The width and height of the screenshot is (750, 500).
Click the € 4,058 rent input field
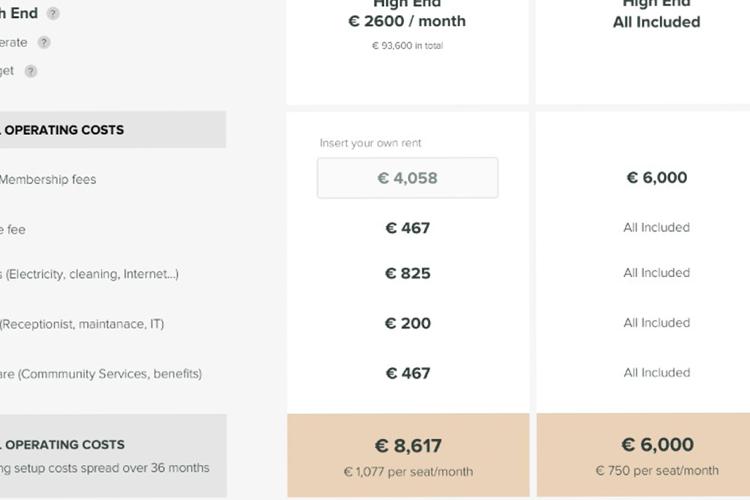coord(408,178)
